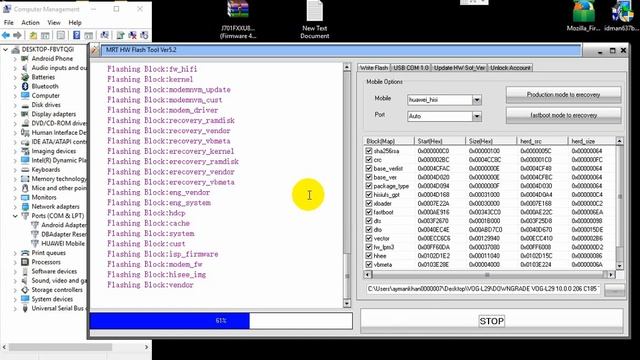Click the blue Help question mark icon
The height and width of the screenshot is (360, 640).
point(76,36)
